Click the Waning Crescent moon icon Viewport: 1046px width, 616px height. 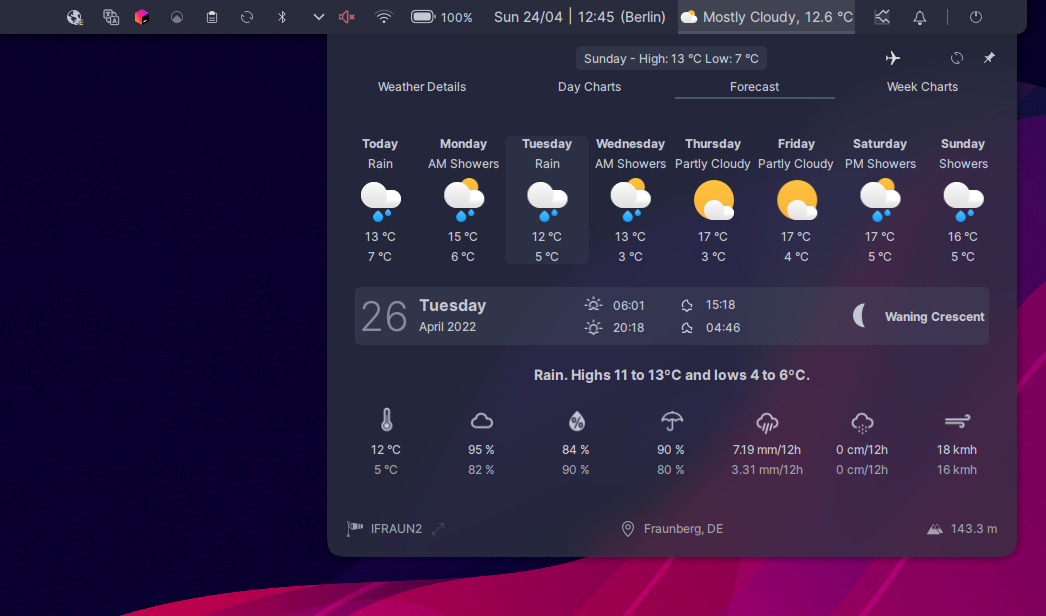tap(860, 316)
